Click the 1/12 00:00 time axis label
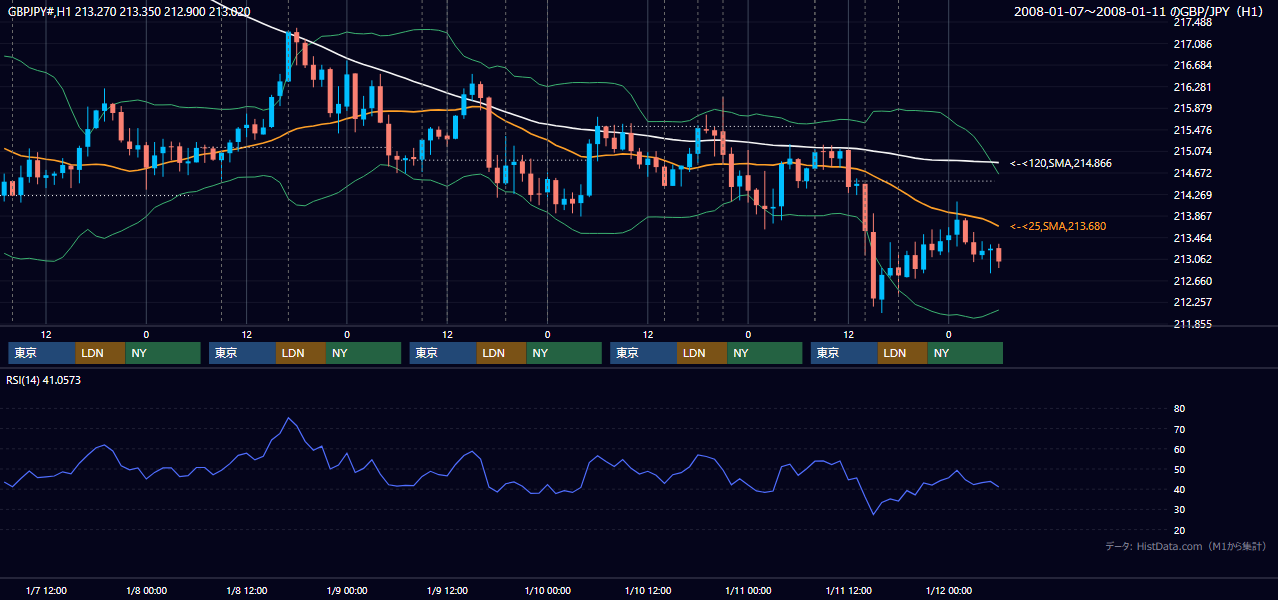Viewport: 1278px width, 600px height. click(x=948, y=591)
